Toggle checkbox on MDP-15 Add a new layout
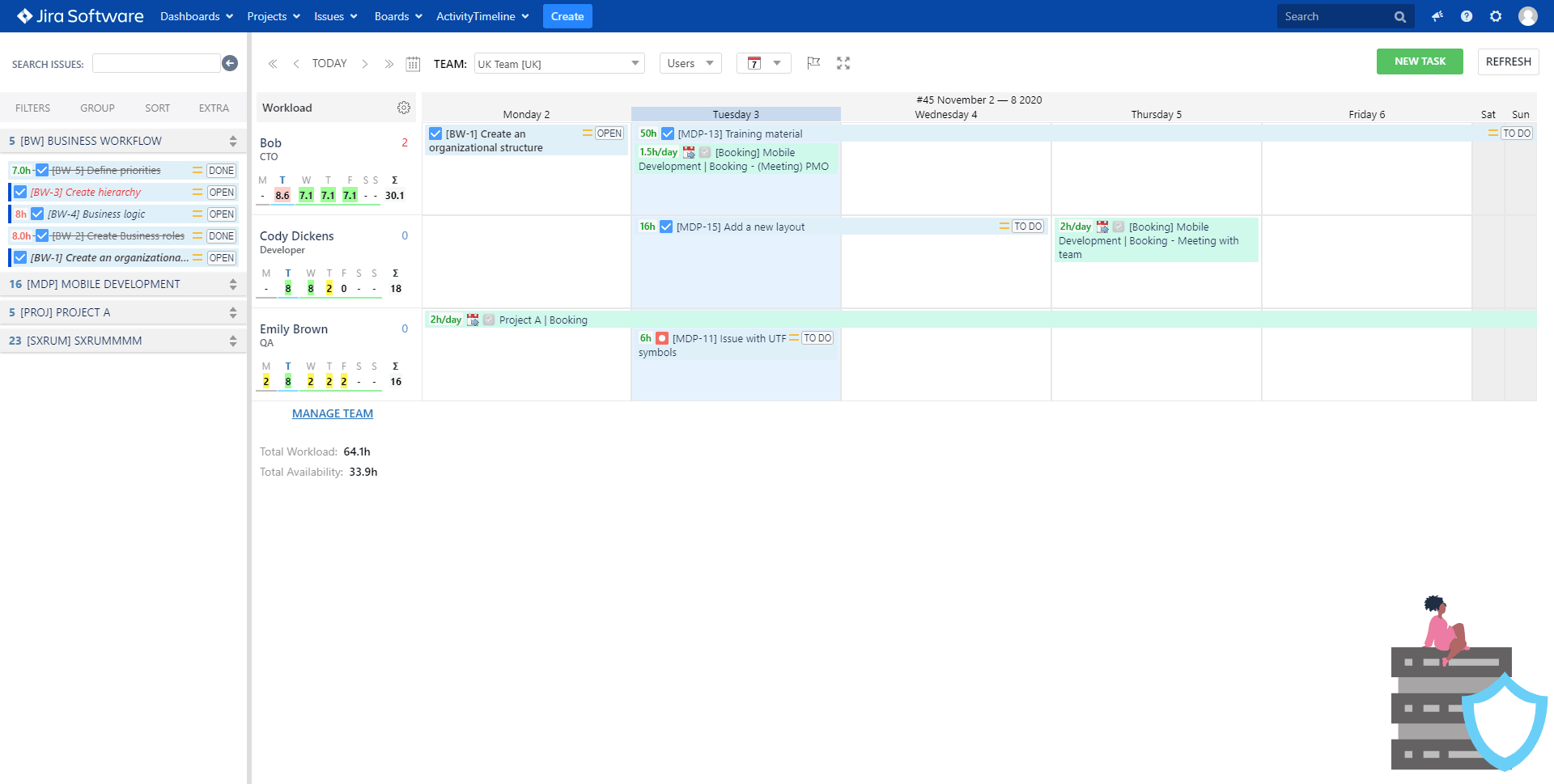This screenshot has width=1554, height=784. point(666,227)
